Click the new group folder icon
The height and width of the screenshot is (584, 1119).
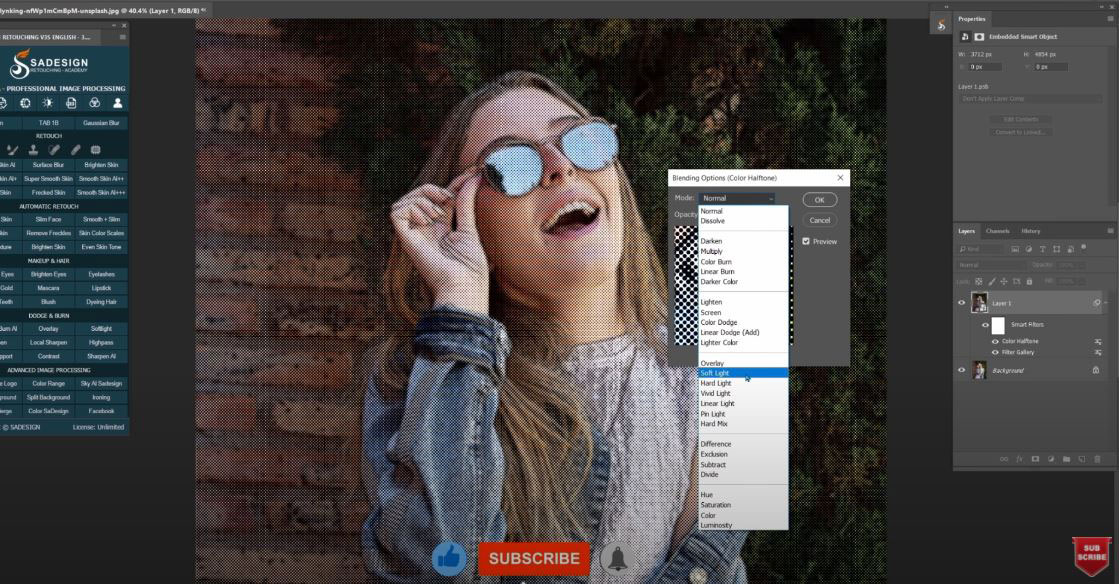[1066, 458]
